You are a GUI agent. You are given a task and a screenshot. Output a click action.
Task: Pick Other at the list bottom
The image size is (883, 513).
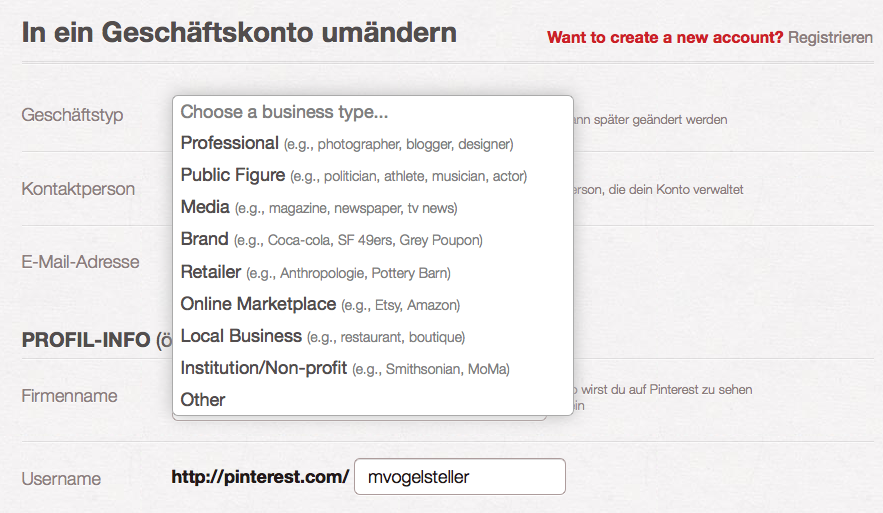pyautogui.click(x=373, y=400)
